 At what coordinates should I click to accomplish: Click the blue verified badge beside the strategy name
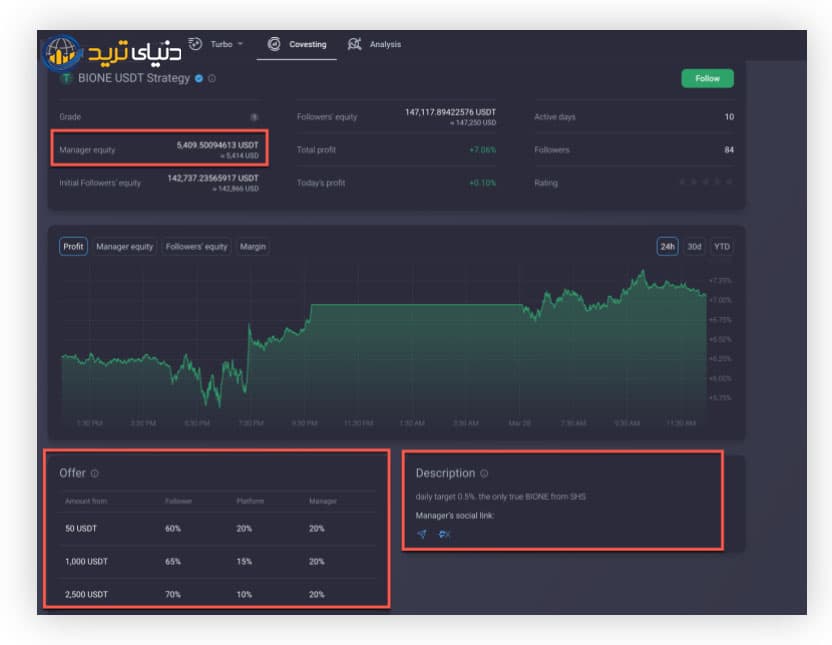[x=199, y=79]
